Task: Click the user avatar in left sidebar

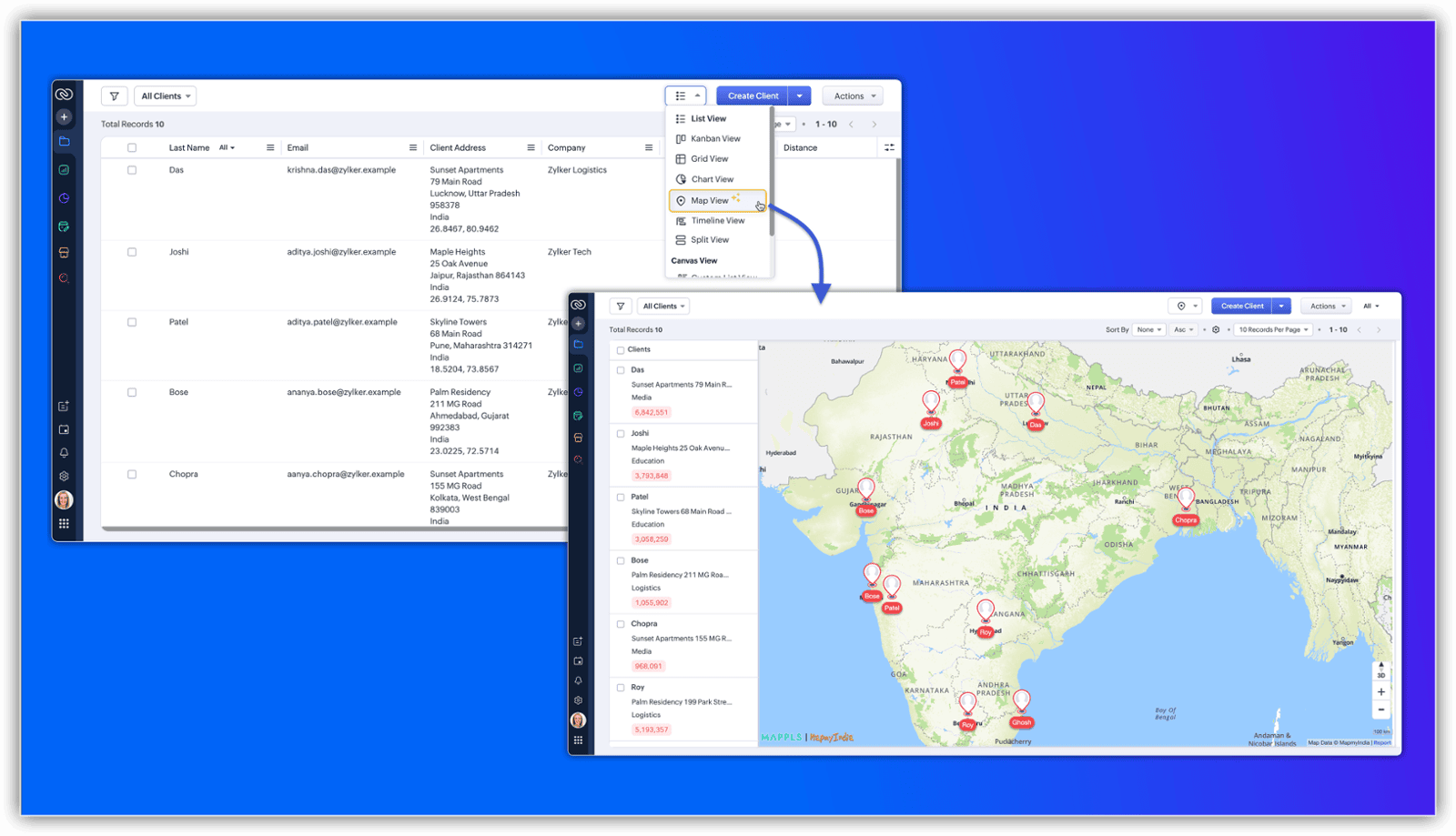Action: (x=64, y=500)
